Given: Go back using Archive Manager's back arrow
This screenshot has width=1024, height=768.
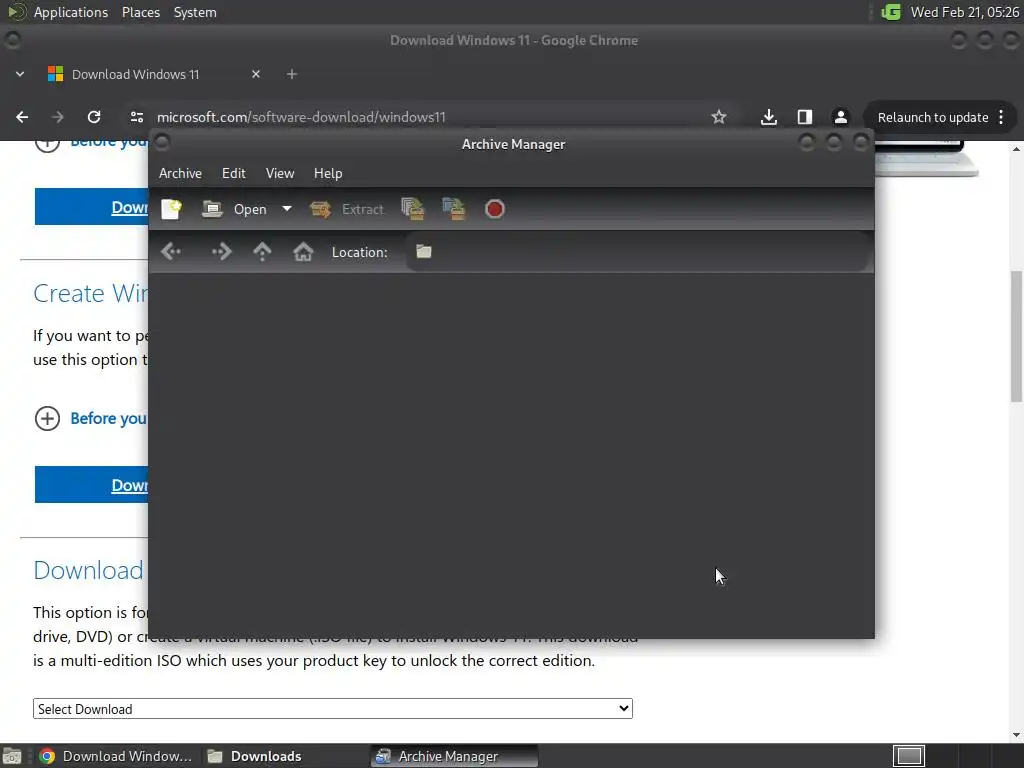Looking at the screenshot, I should click(171, 251).
